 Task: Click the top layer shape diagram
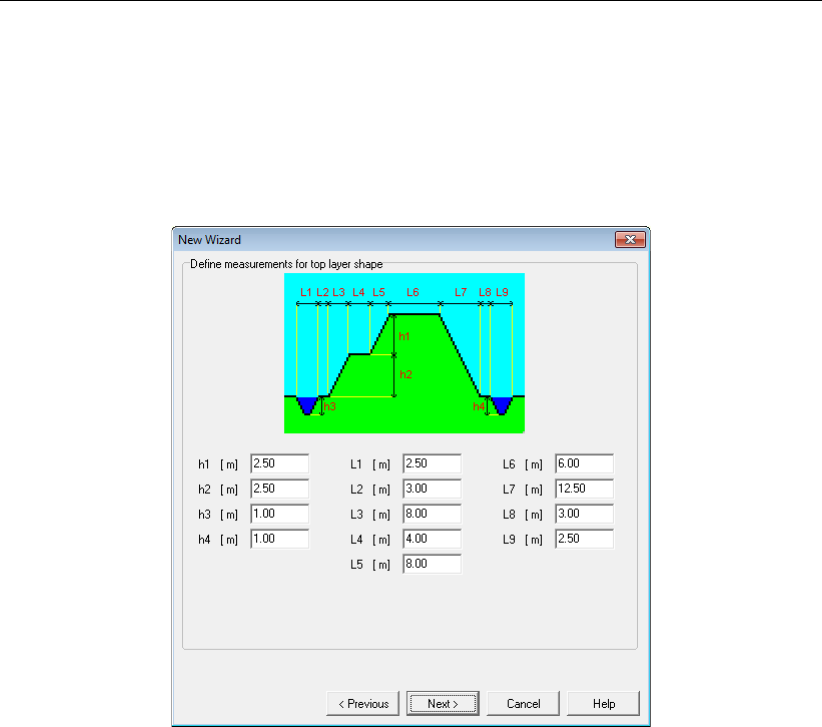pos(404,353)
